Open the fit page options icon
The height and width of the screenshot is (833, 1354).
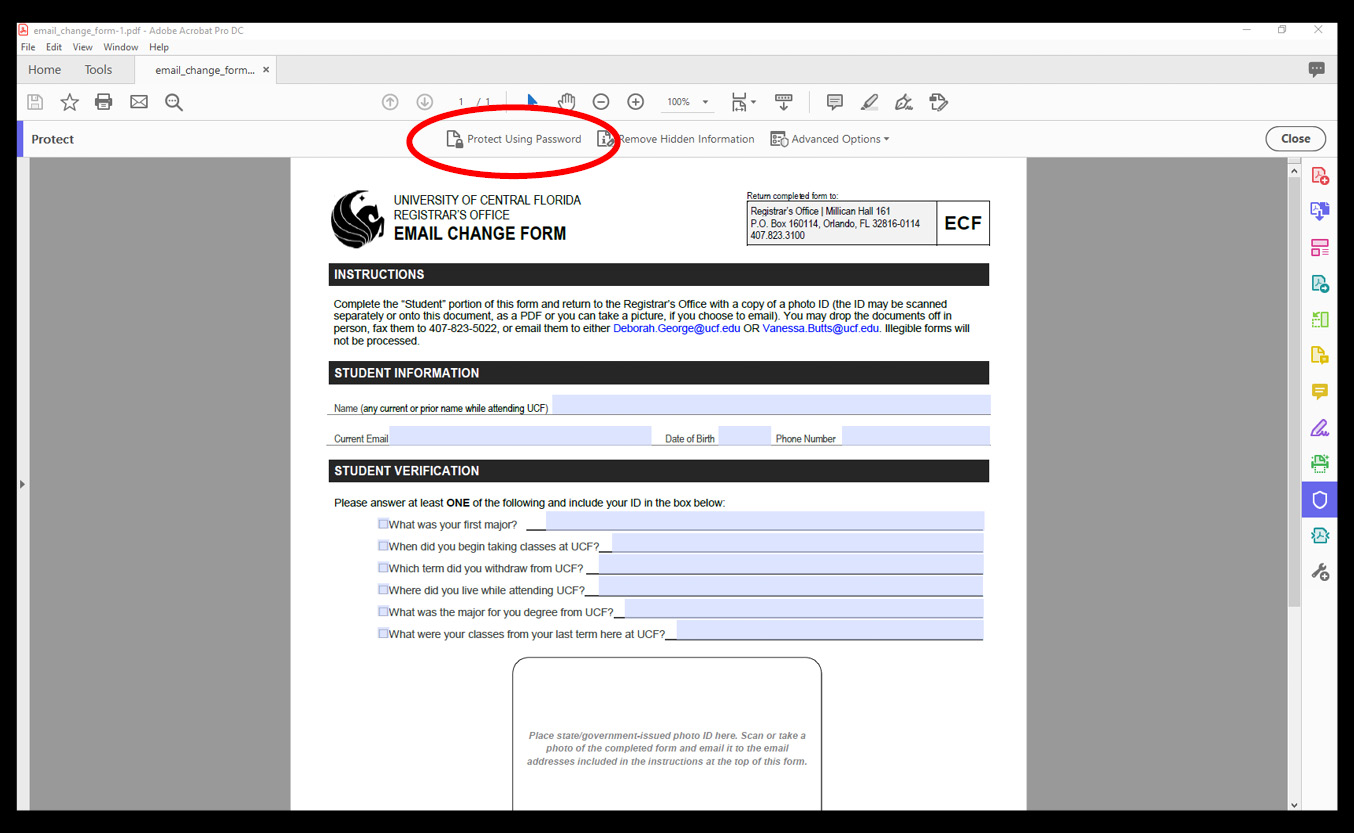tap(742, 102)
